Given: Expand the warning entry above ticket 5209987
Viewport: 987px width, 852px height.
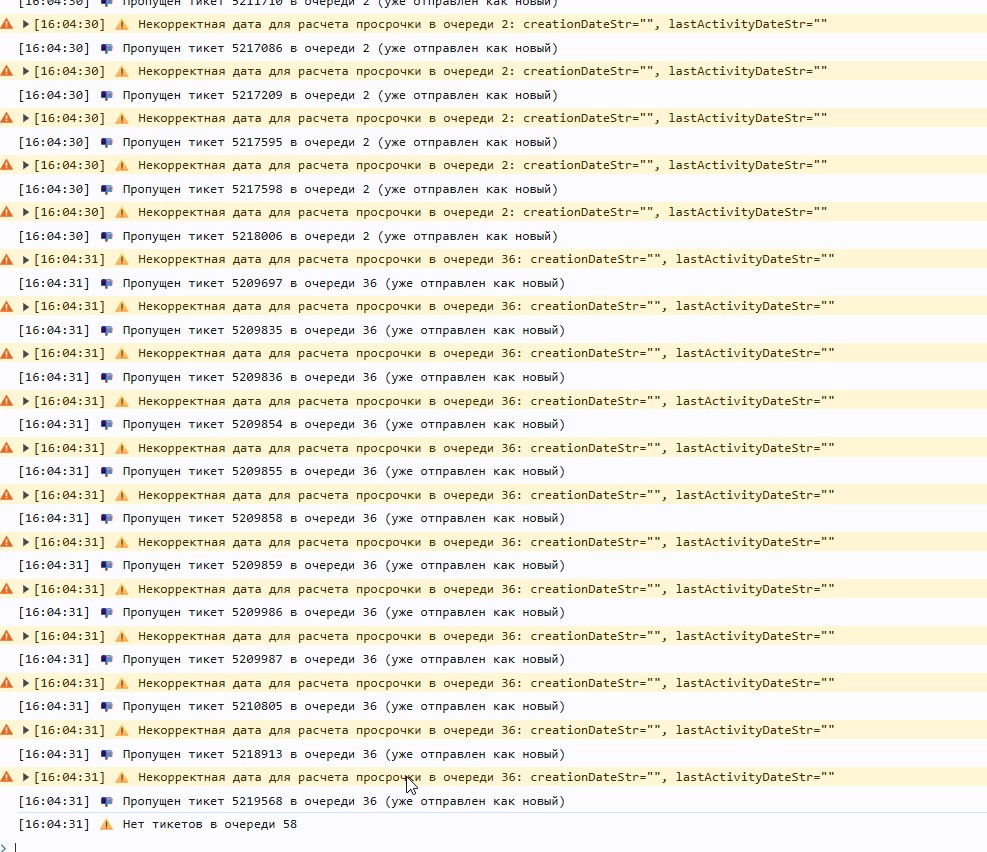Looking at the screenshot, I should (x=26, y=636).
